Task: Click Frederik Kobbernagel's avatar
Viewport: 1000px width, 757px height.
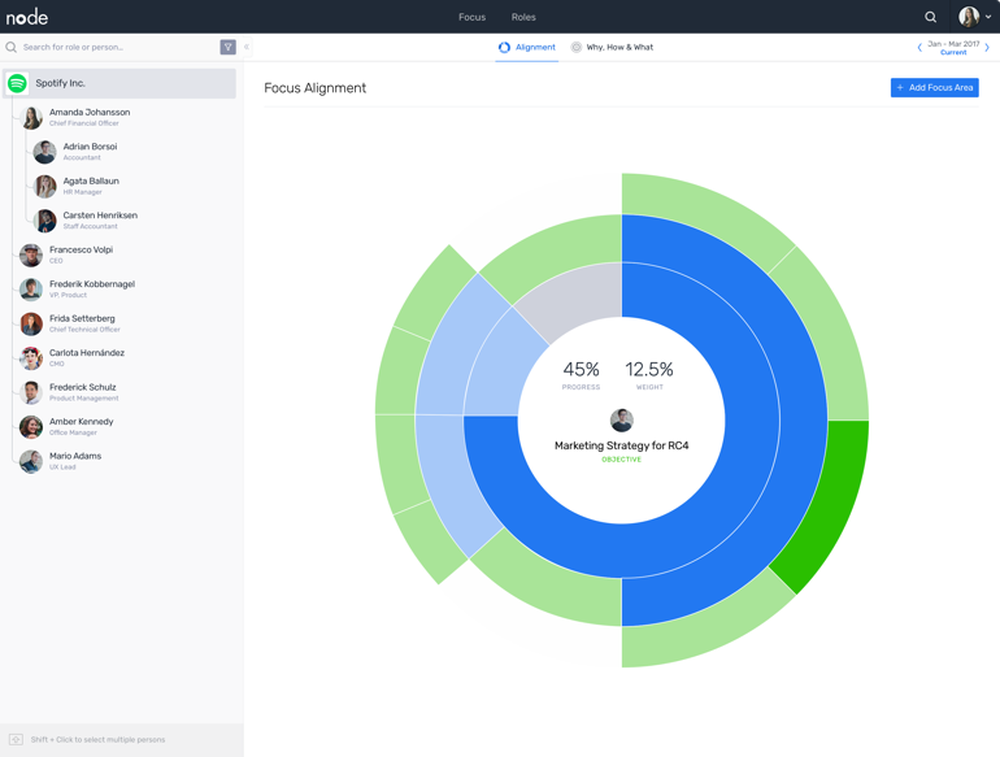Action: (31, 290)
